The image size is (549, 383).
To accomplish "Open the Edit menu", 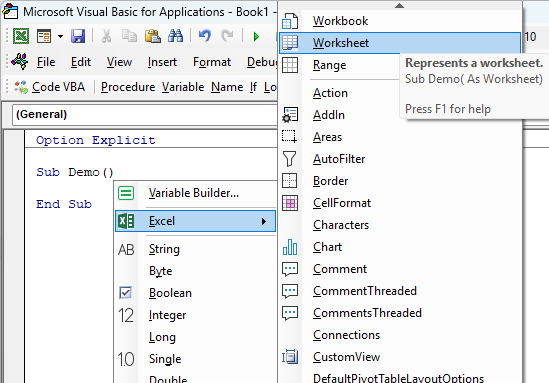I will (x=81, y=62).
